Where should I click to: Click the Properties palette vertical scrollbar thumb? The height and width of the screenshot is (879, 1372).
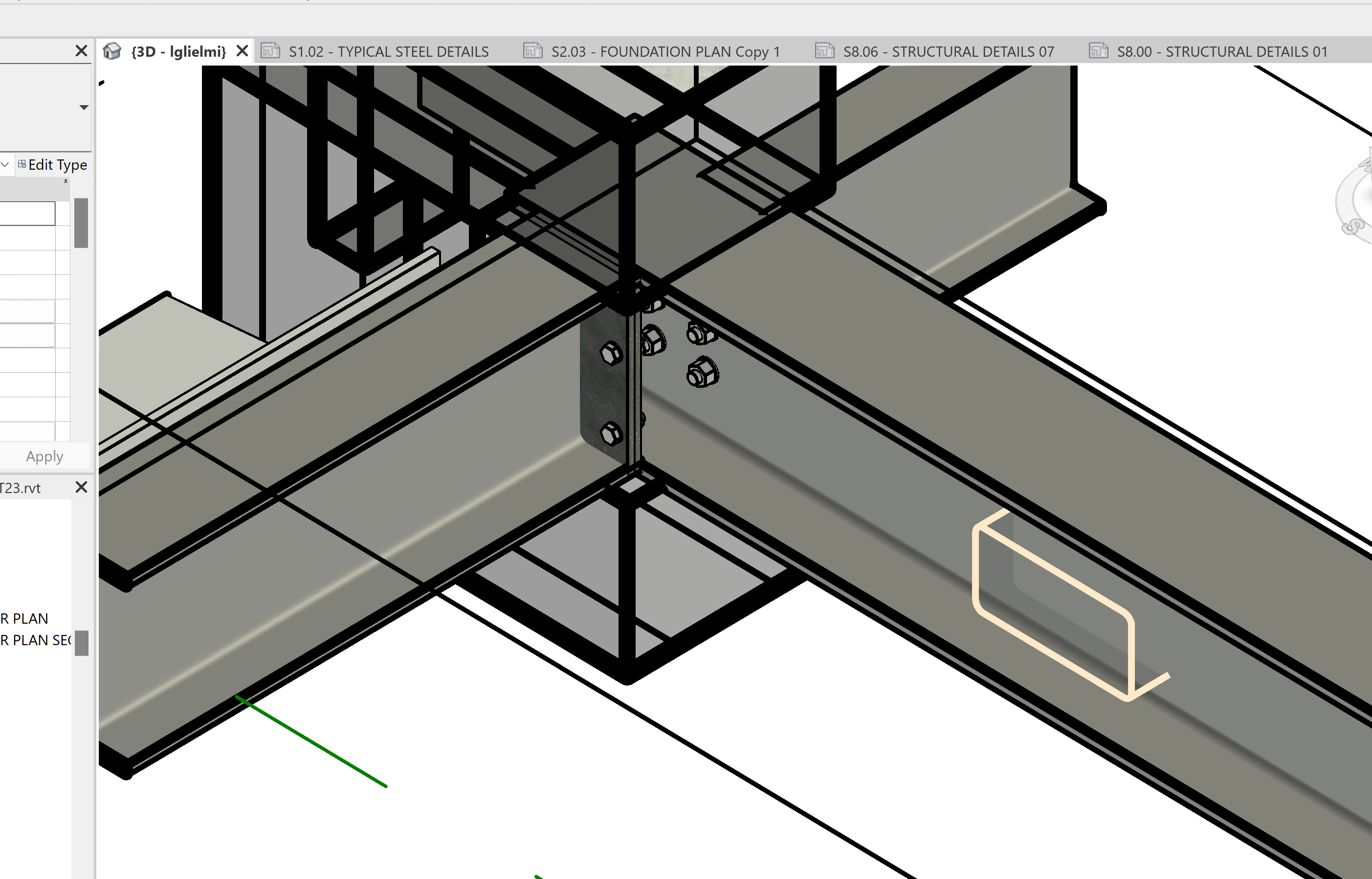pyautogui.click(x=81, y=223)
